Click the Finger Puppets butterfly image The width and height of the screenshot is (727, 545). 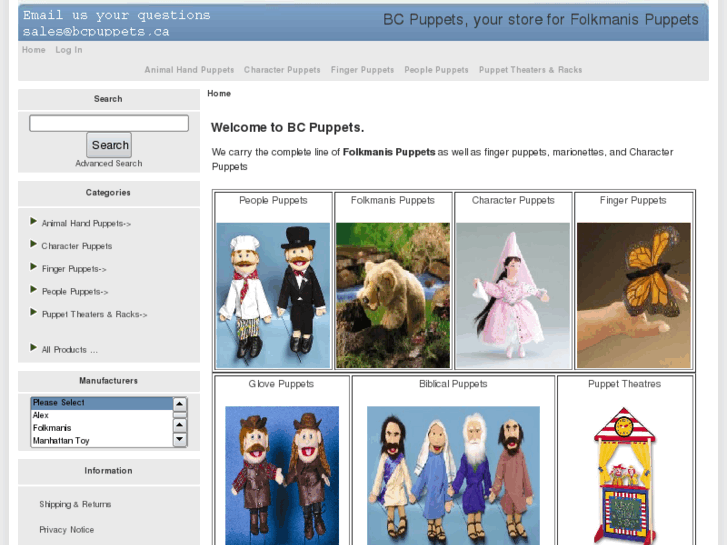[633, 295]
